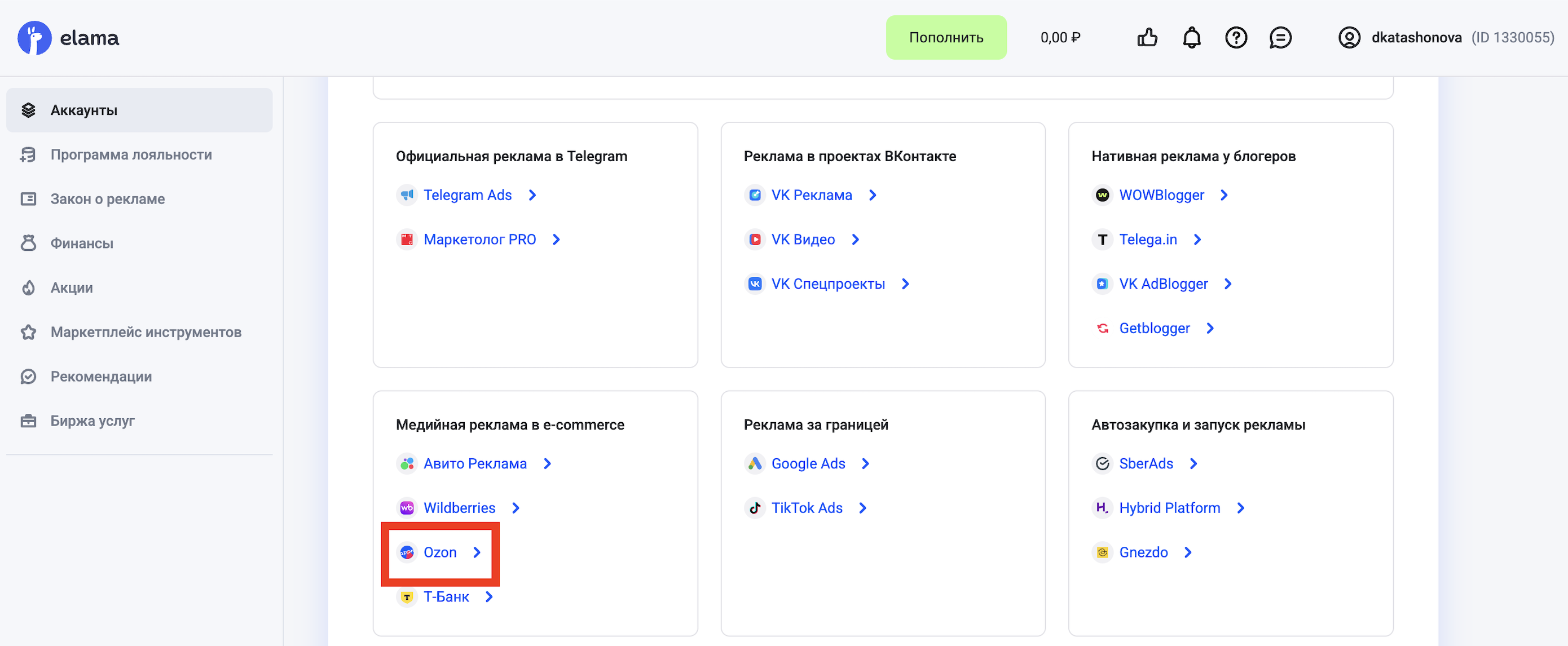Click the Пополнить button
The width and height of the screenshot is (1568, 646).
(x=946, y=38)
